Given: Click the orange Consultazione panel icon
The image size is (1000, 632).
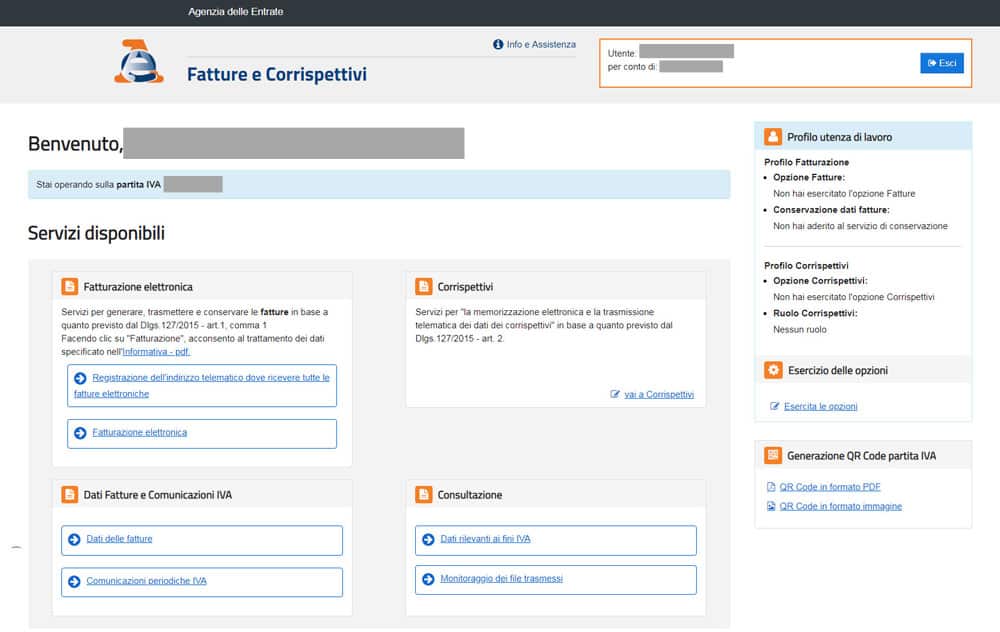Looking at the screenshot, I should [423, 495].
